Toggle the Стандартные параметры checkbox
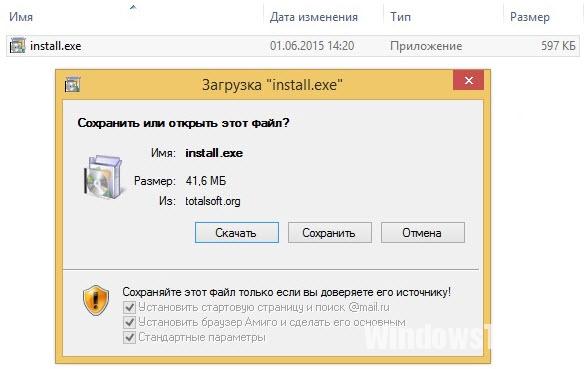 point(129,337)
